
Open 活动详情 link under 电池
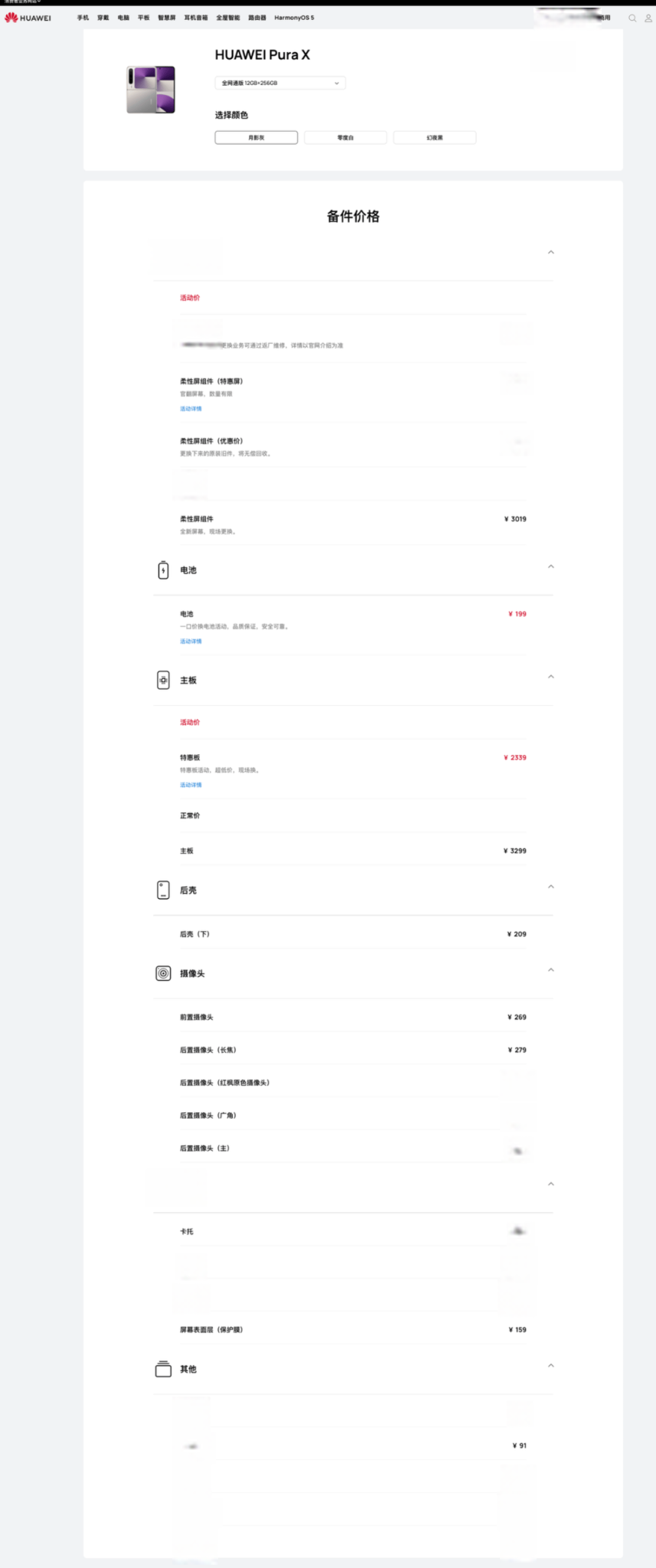coord(191,642)
